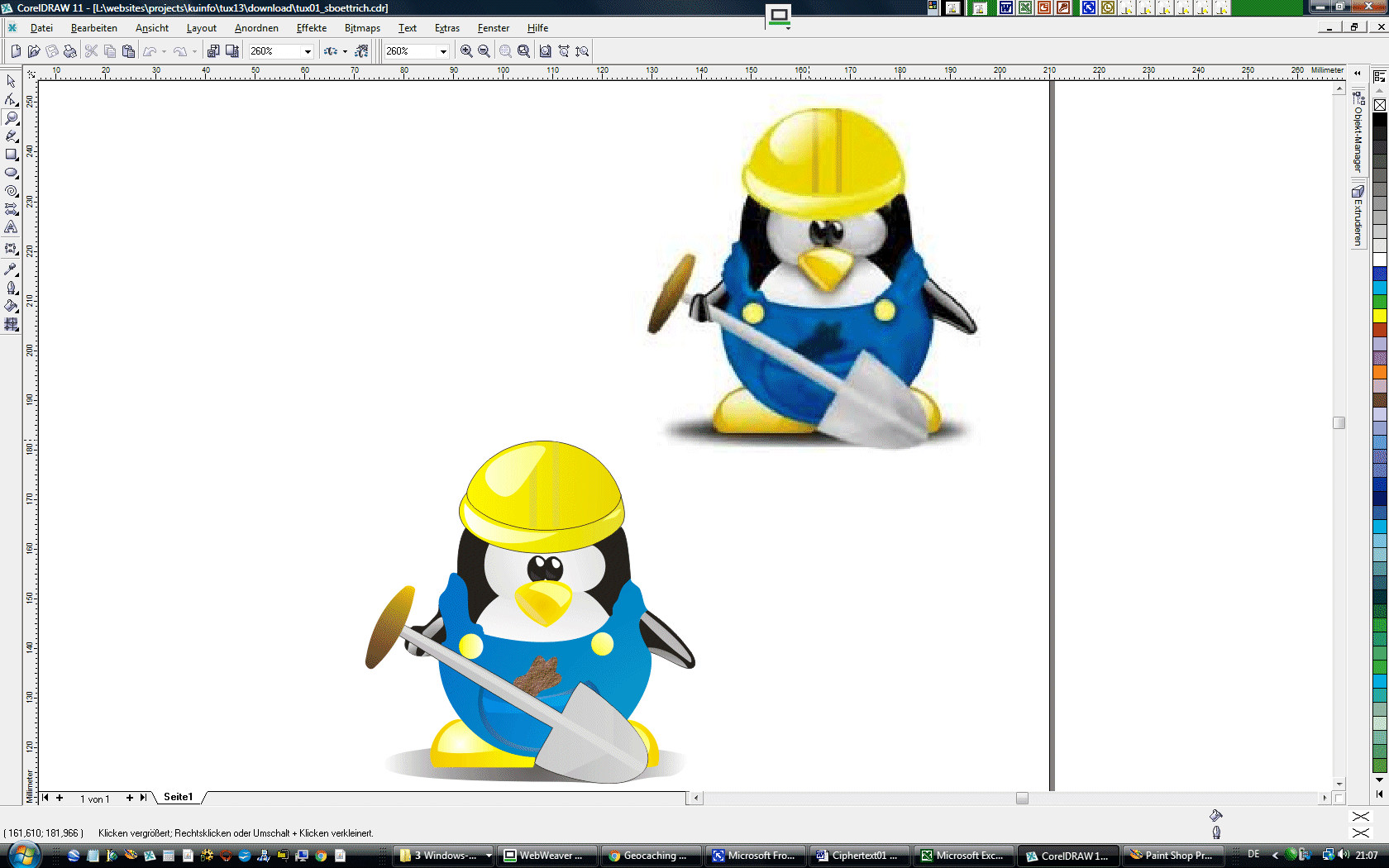
Task: Click the vertical scrollbar thumb
Action: tap(1339, 422)
